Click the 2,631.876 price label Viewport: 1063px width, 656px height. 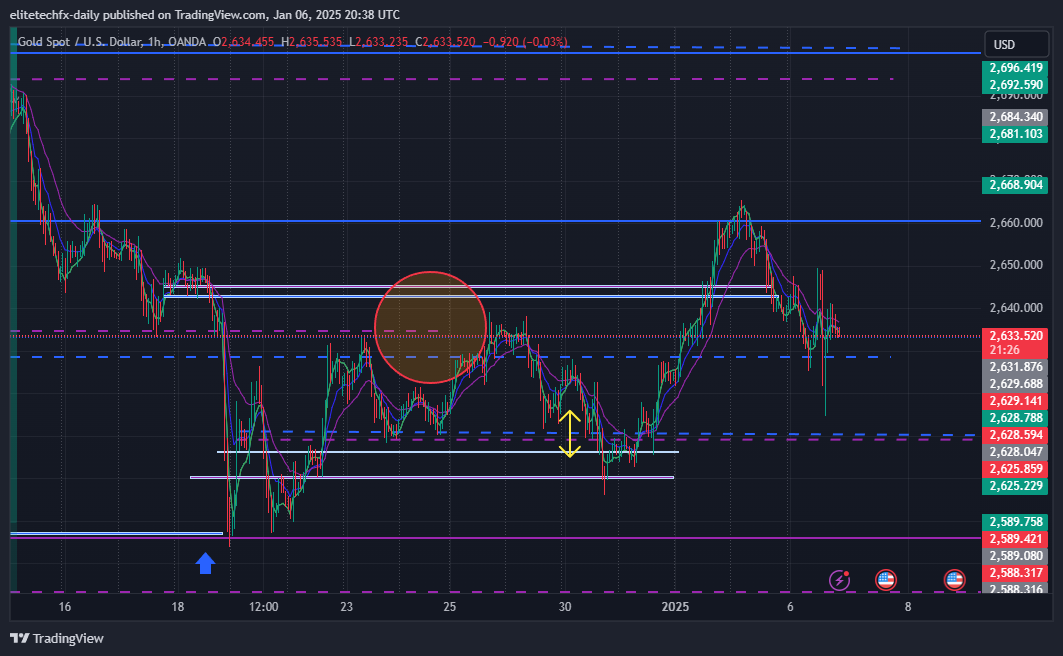[1016, 367]
